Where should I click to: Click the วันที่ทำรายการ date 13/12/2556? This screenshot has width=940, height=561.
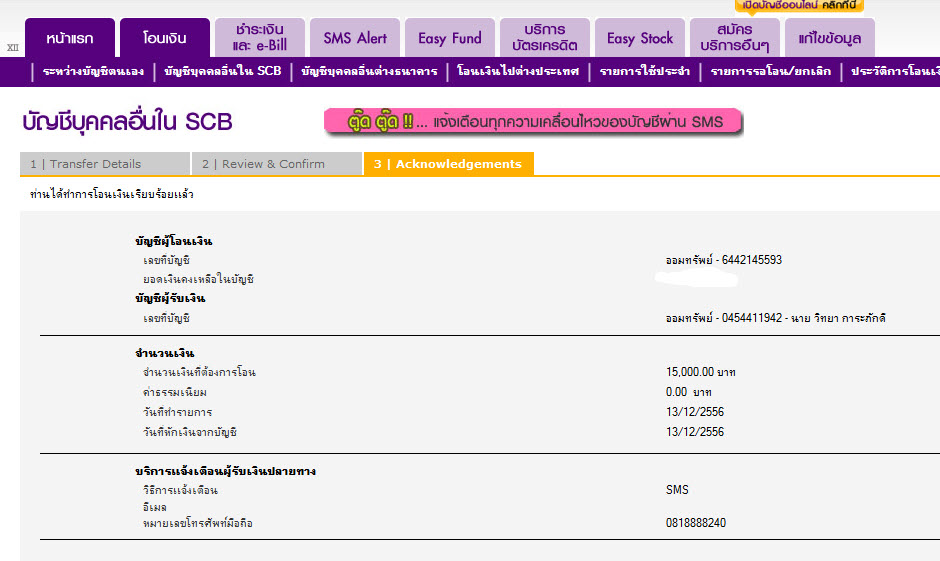coord(695,412)
